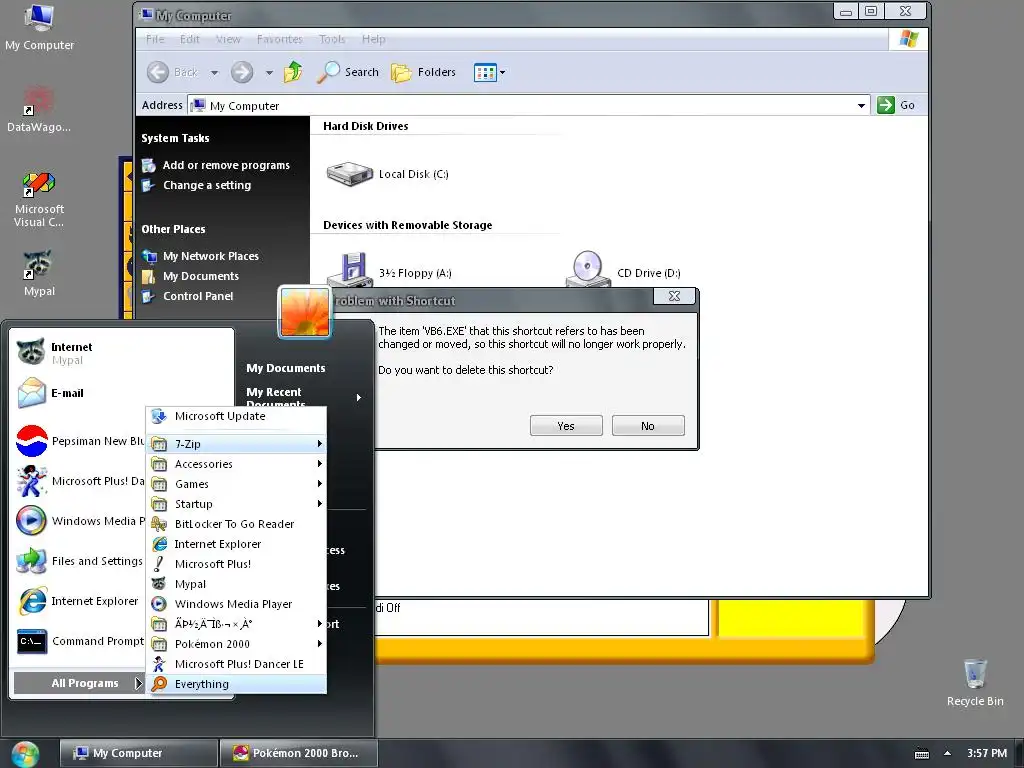The height and width of the screenshot is (768, 1024).
Task: Close the Problem with Shortcut dialog
Action: pos(674,296)
